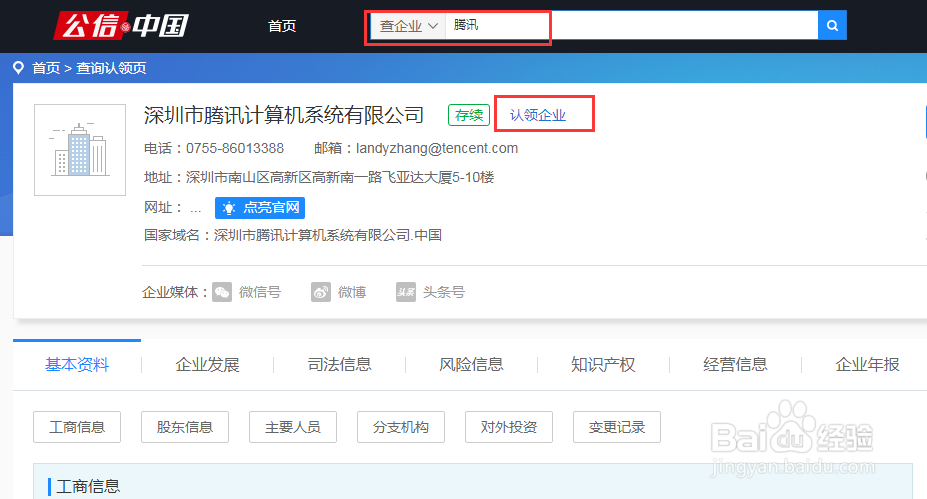Image resolution: width=927 pixels, height=499 pixels.
Task: Click the search input containing 腾讯
Action: 631,25
